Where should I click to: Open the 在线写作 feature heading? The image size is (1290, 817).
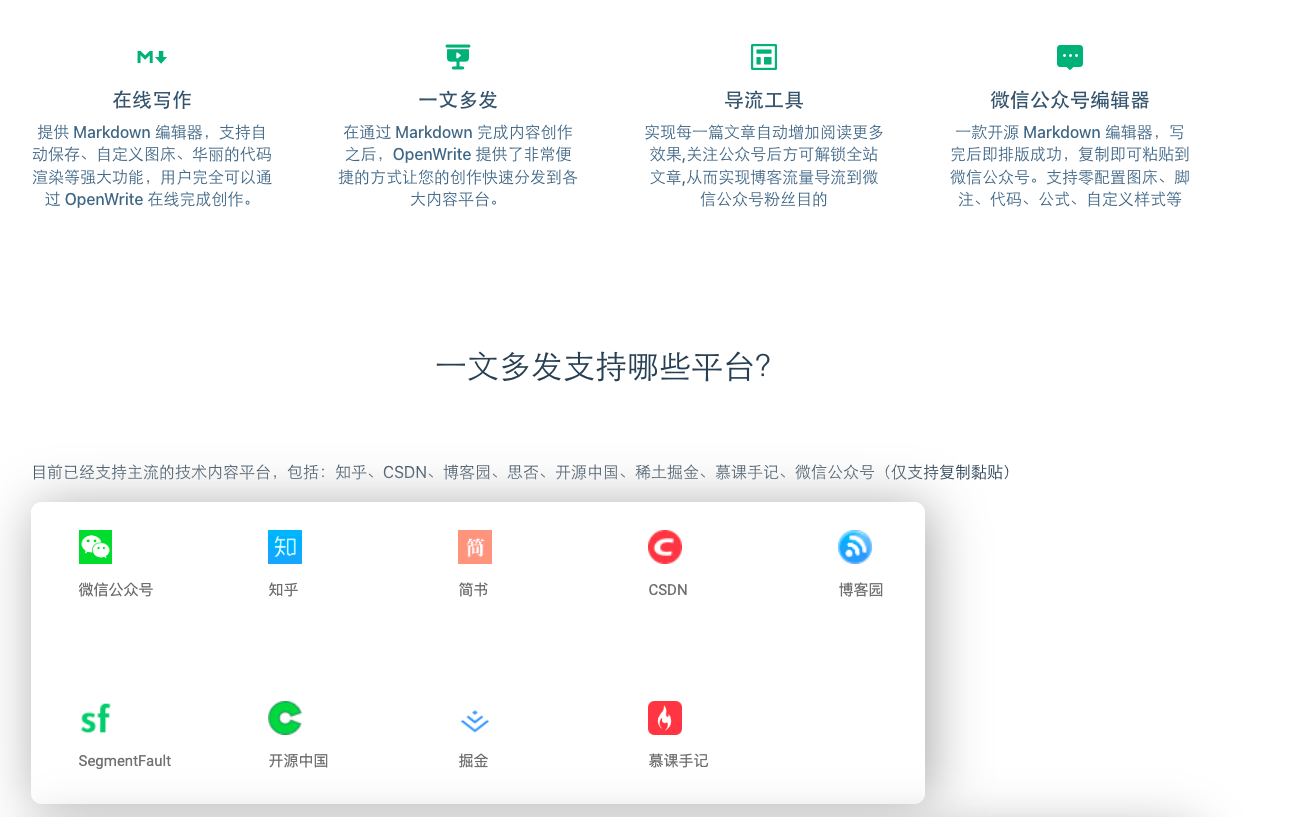pos(152,100)
